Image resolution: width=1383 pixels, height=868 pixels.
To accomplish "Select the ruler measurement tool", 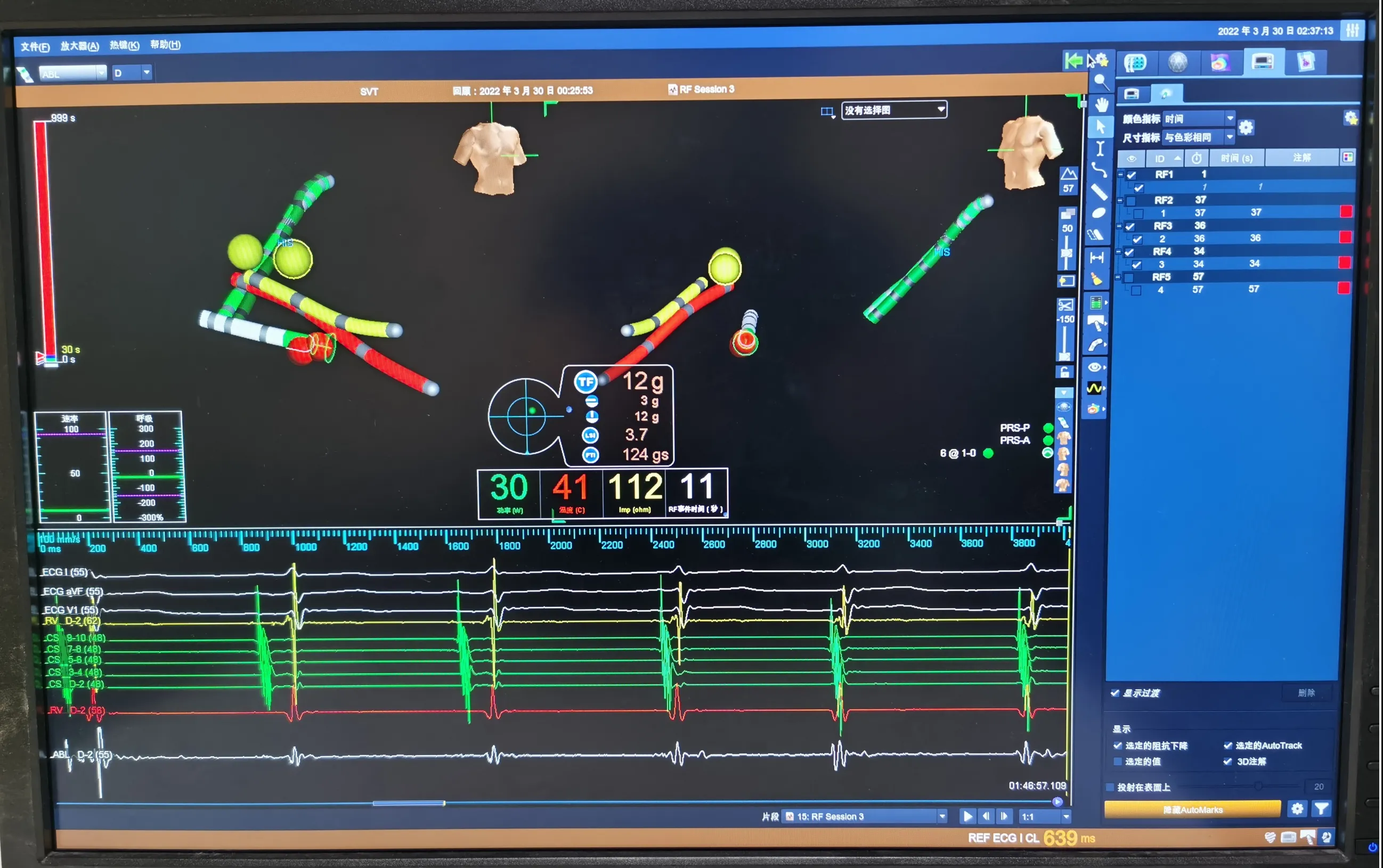I will tap(1099, 192).
